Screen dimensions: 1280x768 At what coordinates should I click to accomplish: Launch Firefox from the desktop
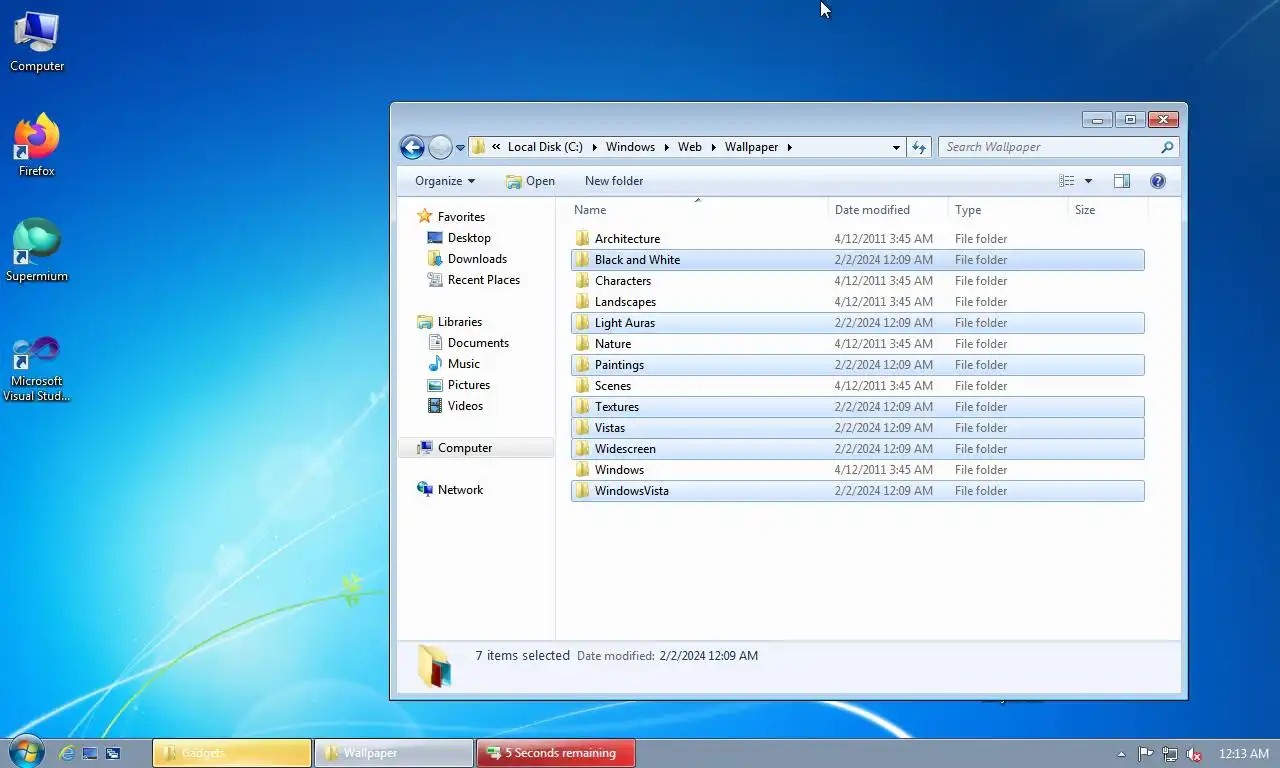point(37,146)
